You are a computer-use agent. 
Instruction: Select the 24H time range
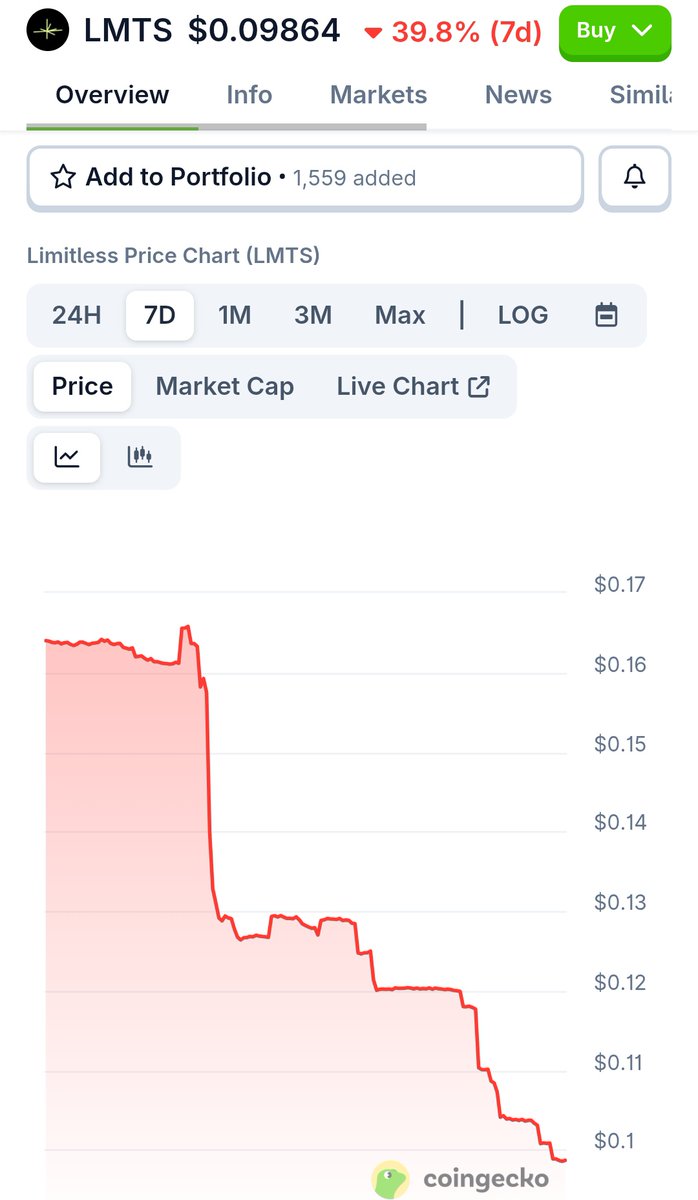pyautogui.click(x=77, y=316)
